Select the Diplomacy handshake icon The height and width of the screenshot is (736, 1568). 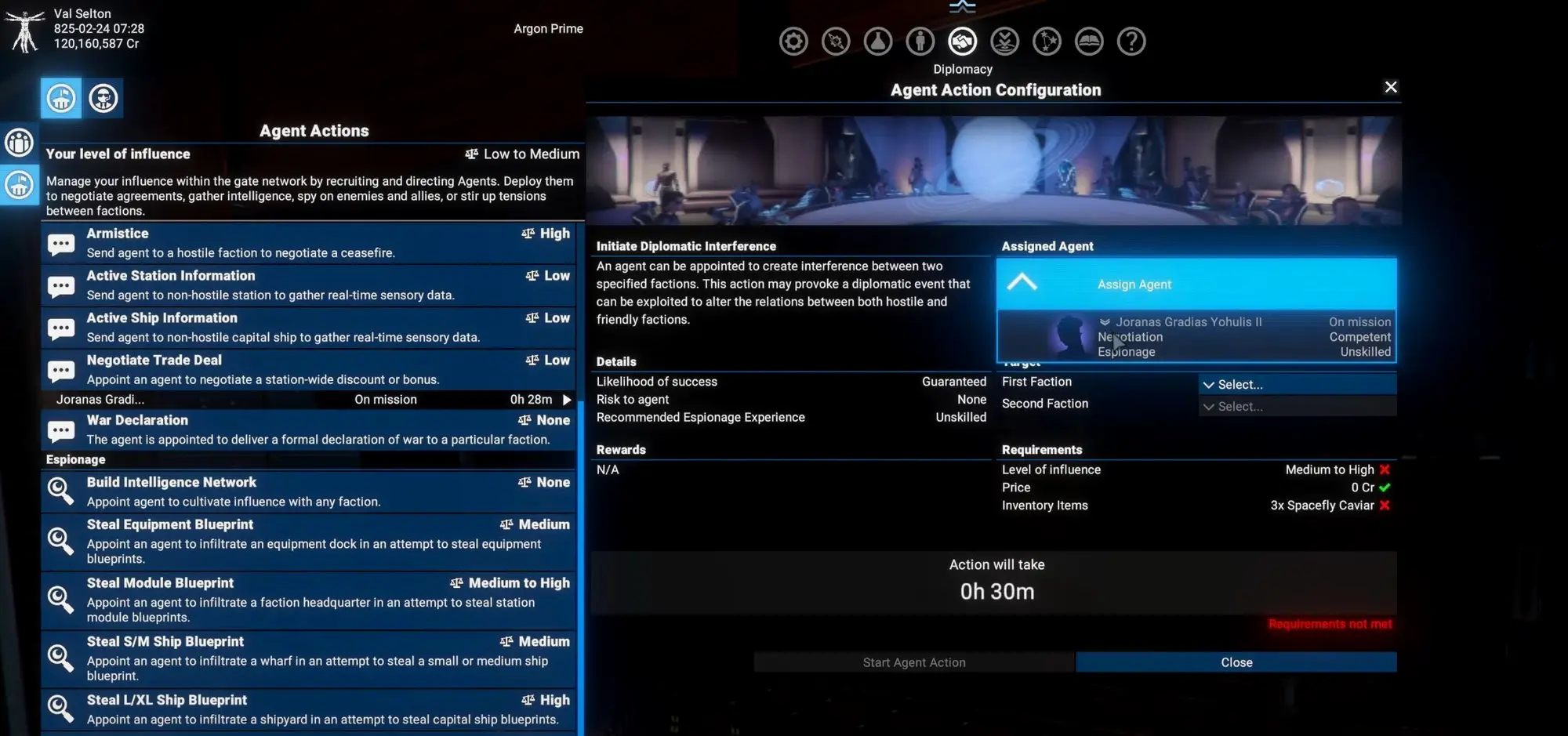coord(963,41)
